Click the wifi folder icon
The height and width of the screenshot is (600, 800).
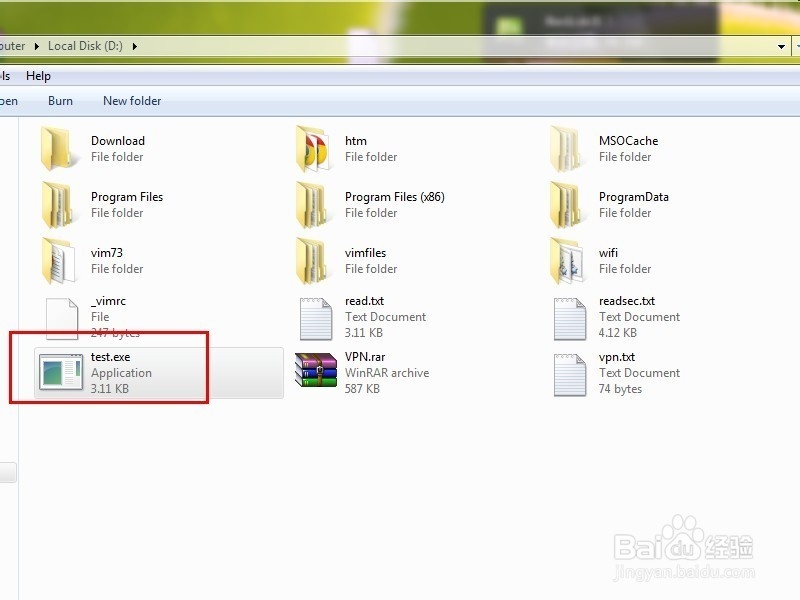(567, 261)
